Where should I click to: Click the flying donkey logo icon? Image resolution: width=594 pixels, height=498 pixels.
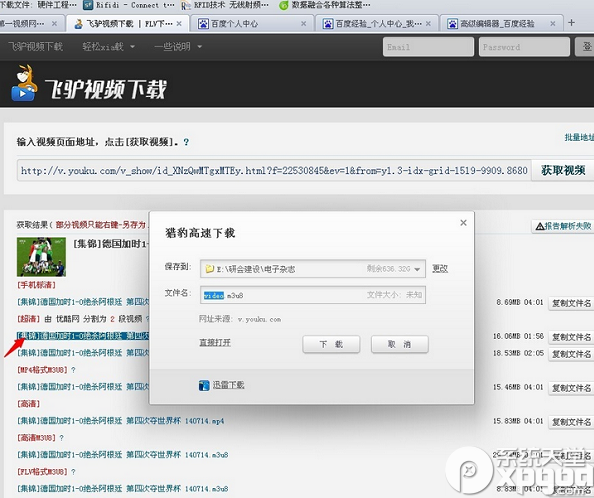tap(24, 83)
